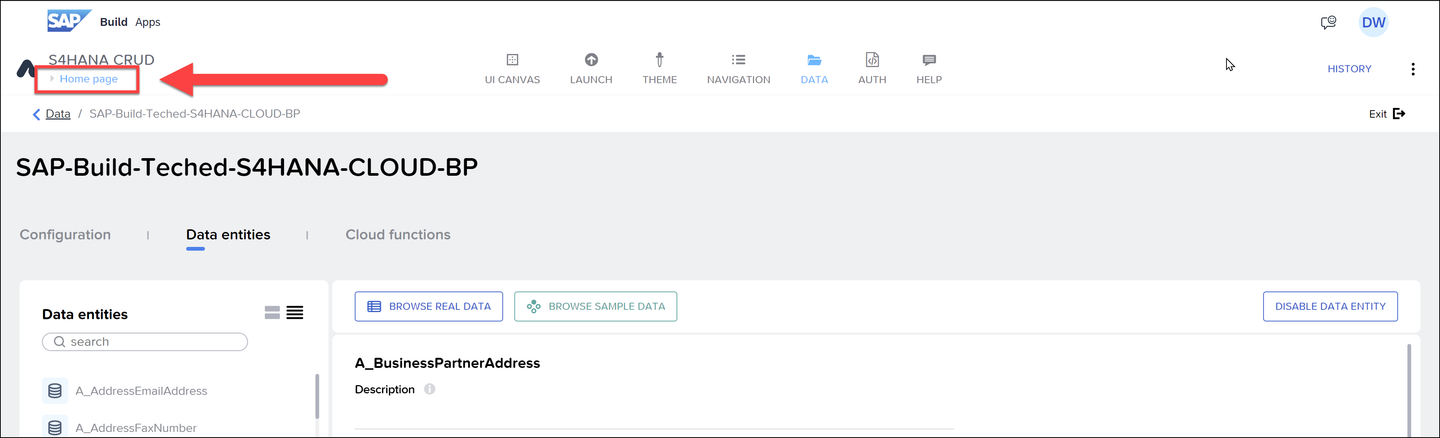Click the Disable Data Entity button
The height and width of the screenshot is (438, 1440).
(x=1330, y=306)
